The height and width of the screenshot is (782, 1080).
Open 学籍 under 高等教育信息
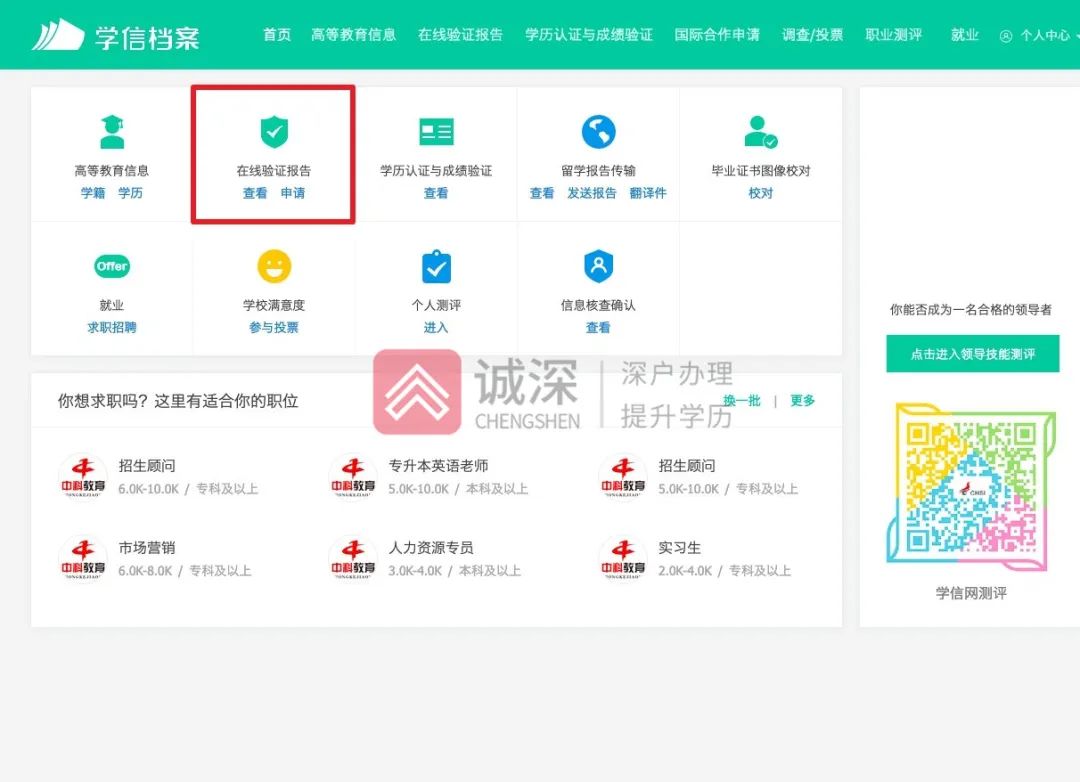[x=92, y=193]
